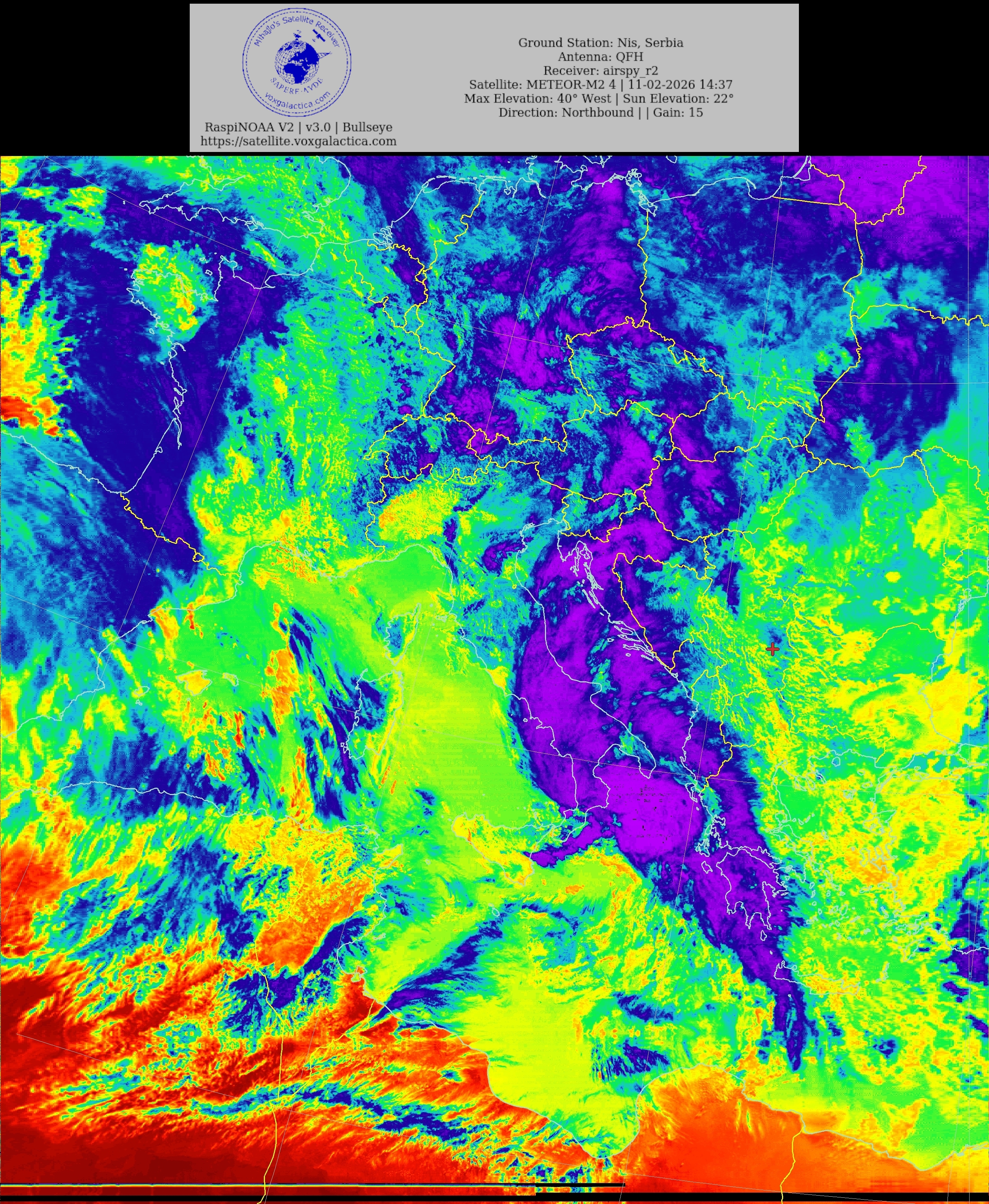Click the 'Antenna: QFH' label
Viewport: 989px width, 1204px height.
coord(600,57)
